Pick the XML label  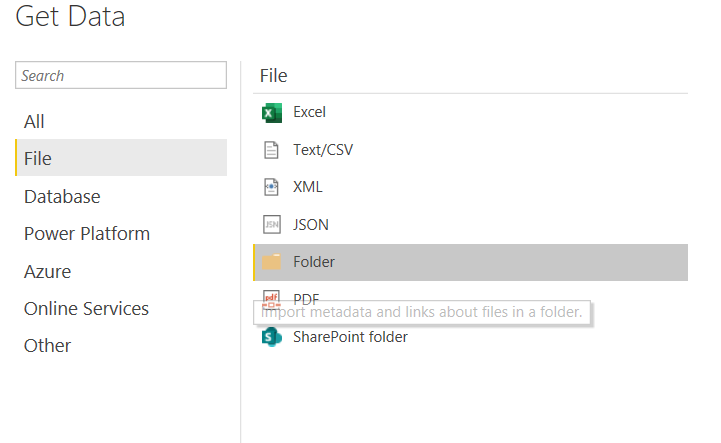pos(308,187)
